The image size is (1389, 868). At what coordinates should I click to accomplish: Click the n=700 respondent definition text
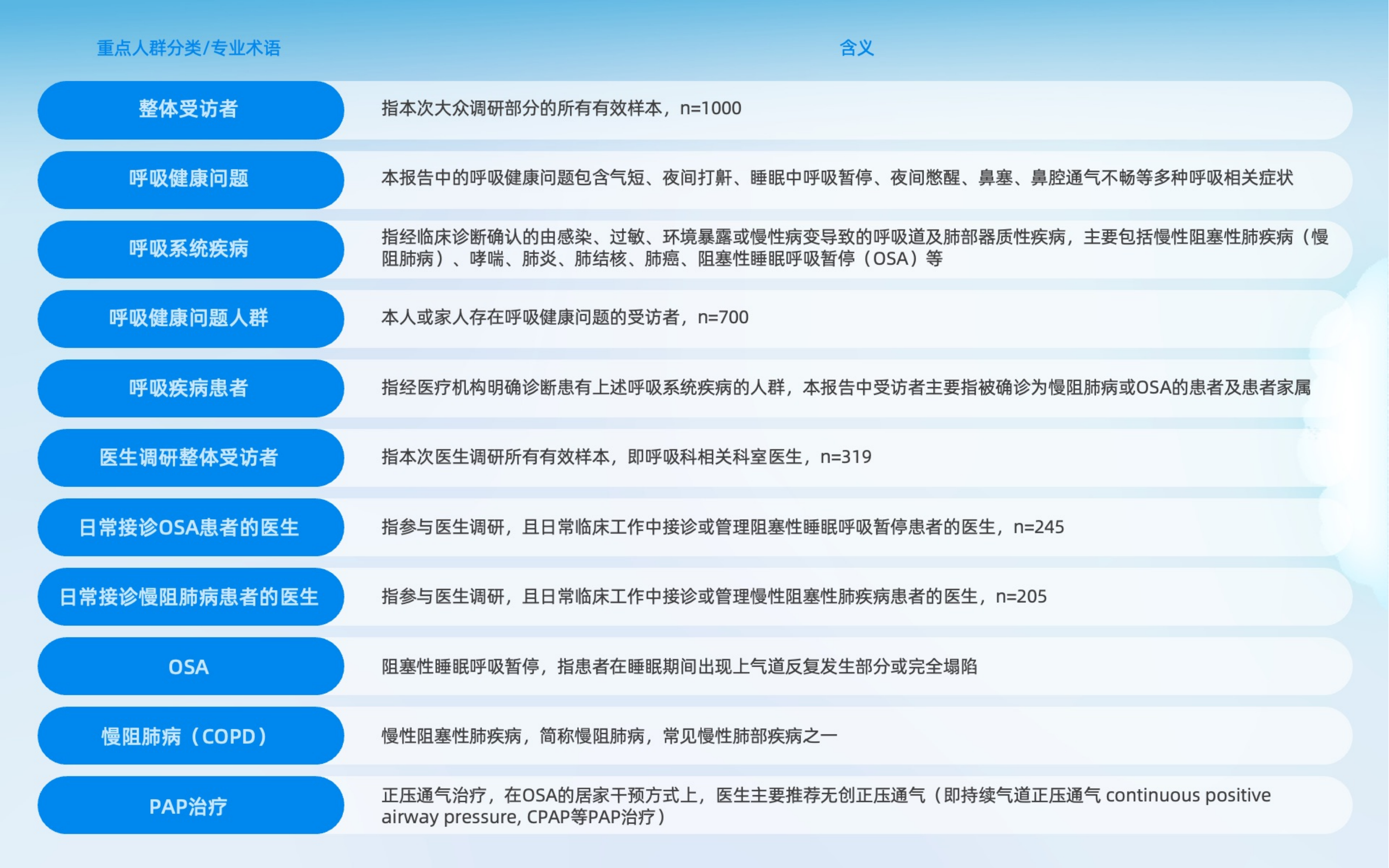click(x=565, y=317)
